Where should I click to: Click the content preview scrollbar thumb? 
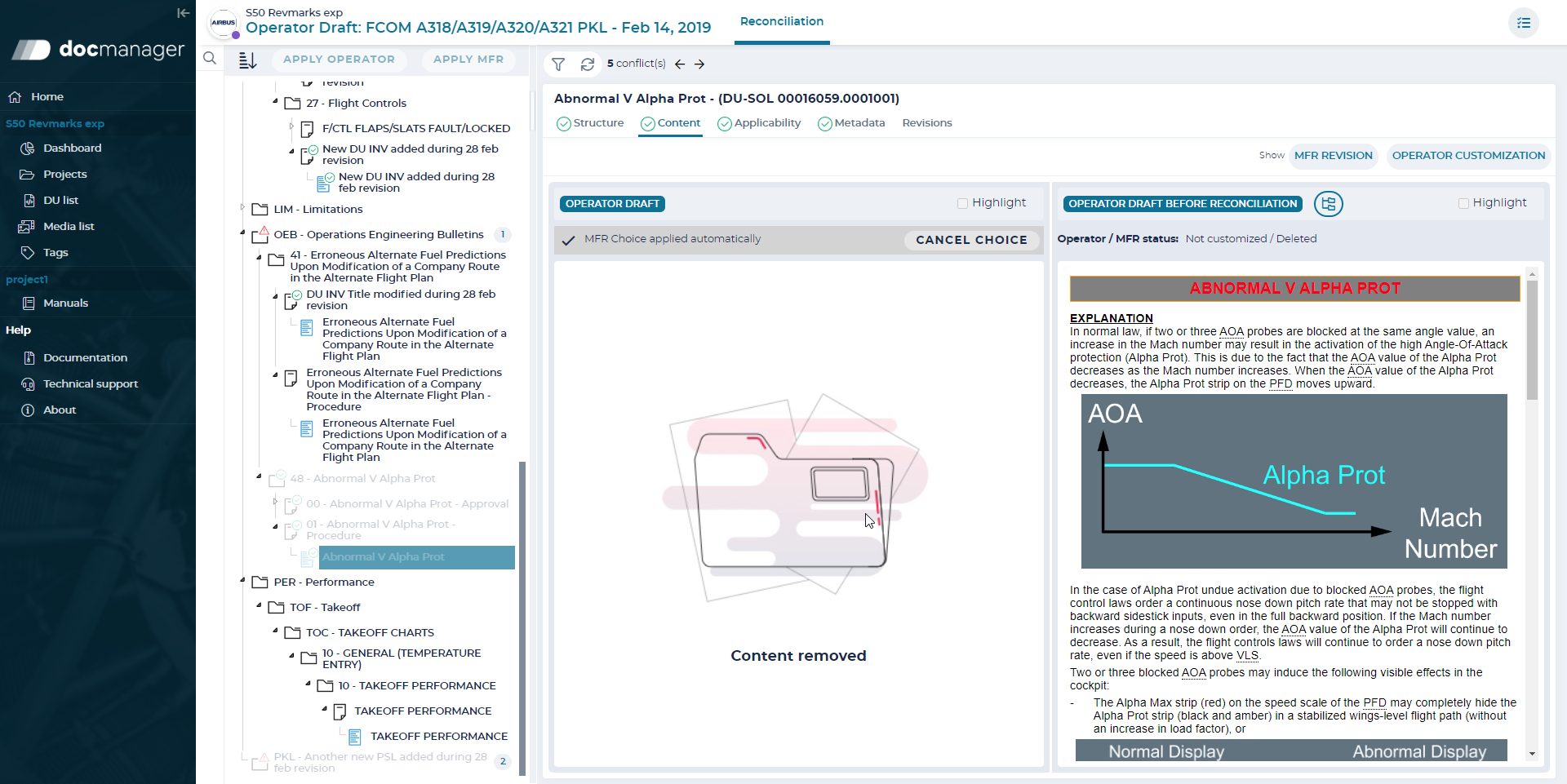(x=1532, y=340)
